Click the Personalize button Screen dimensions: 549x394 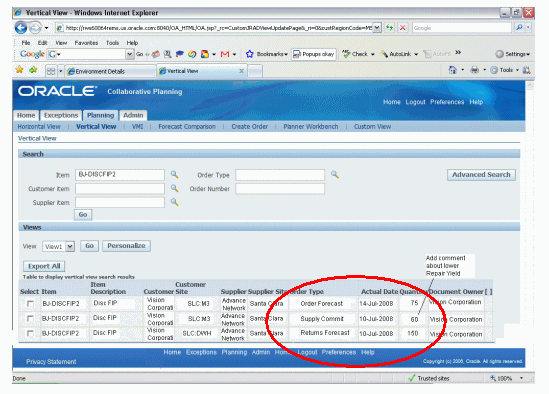(x=126, y=246)
